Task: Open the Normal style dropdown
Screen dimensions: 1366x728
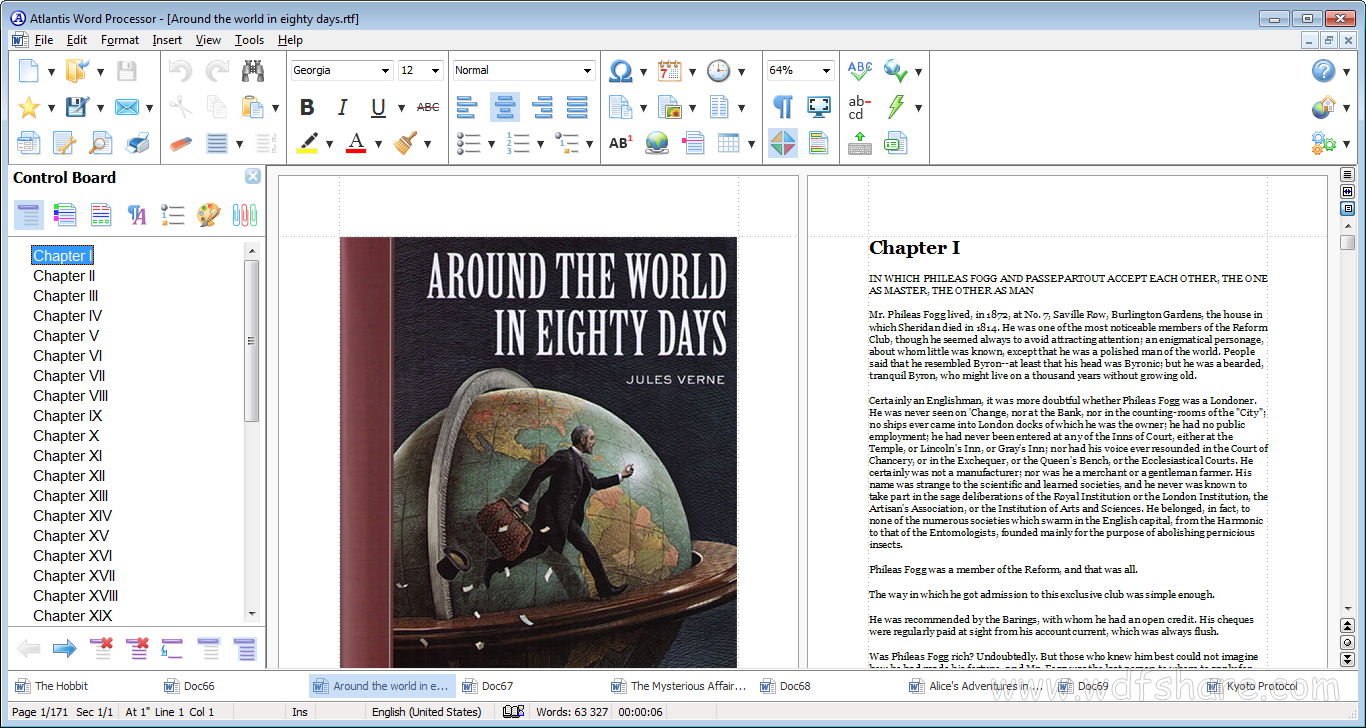Action: (588, 71)
